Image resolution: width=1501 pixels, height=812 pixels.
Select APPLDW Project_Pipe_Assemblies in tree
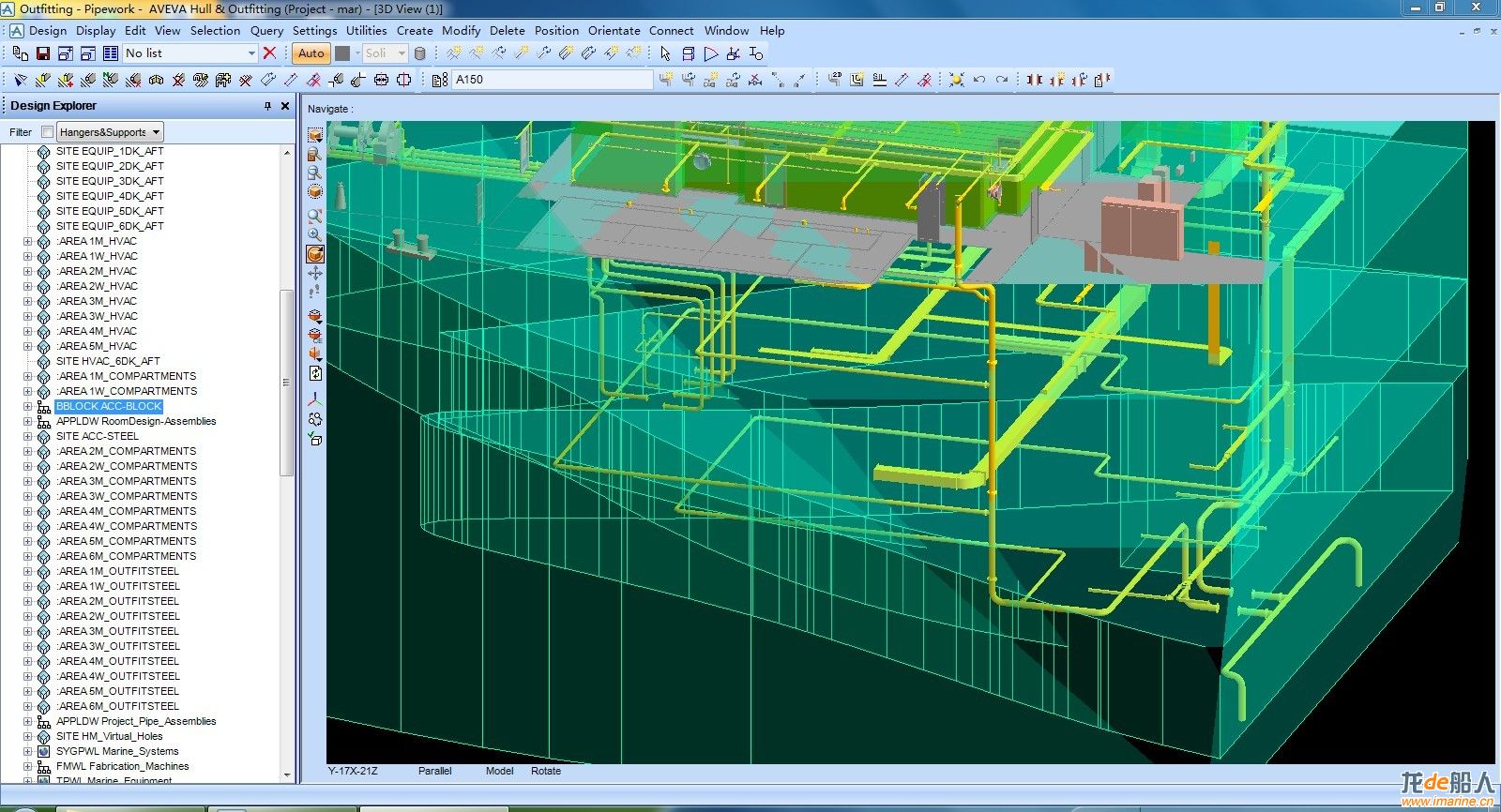136,721
